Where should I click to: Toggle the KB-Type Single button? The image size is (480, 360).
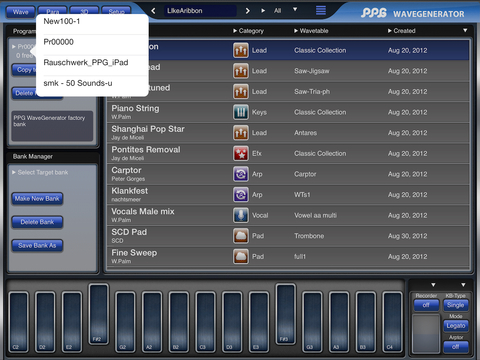[456, 305]
